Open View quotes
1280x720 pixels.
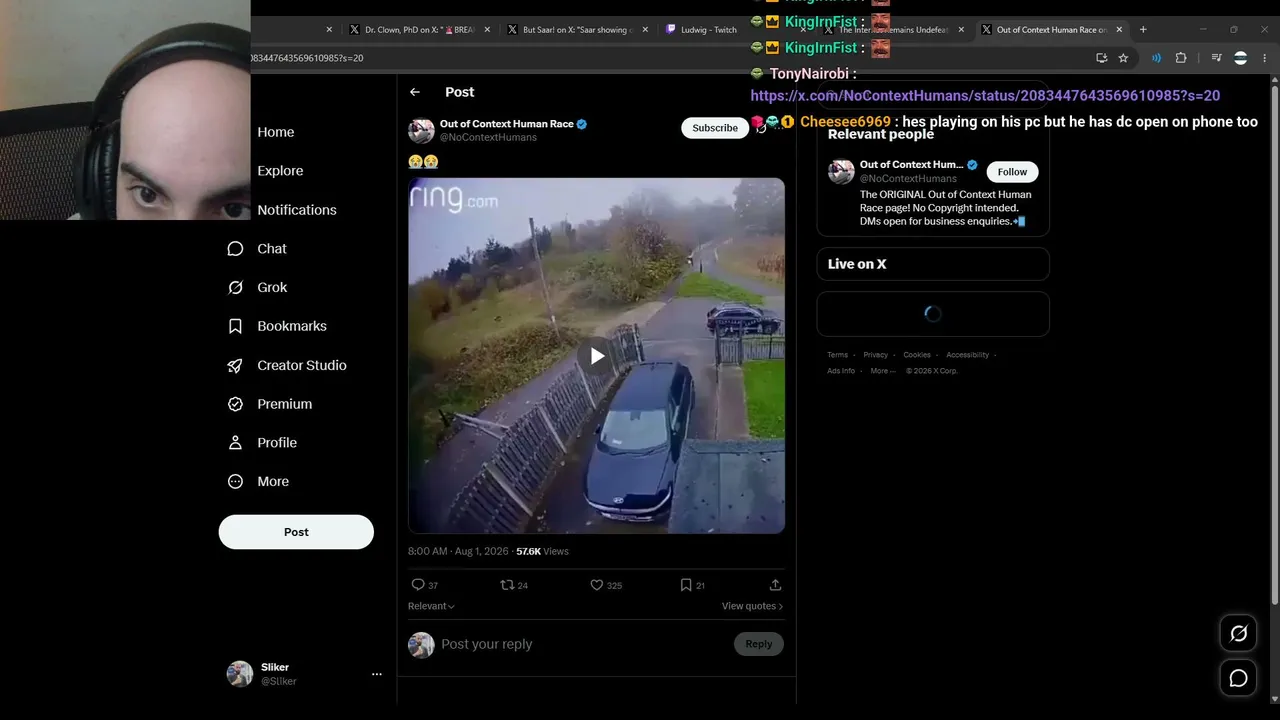pyautogui.click(x=753, y=606)
